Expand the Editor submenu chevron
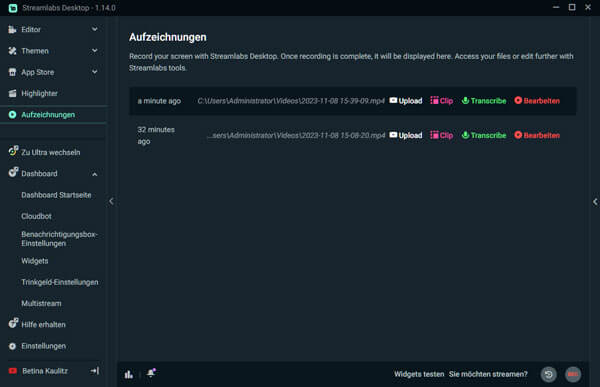This screenshot has width=600, height=387. coord(95,29)
